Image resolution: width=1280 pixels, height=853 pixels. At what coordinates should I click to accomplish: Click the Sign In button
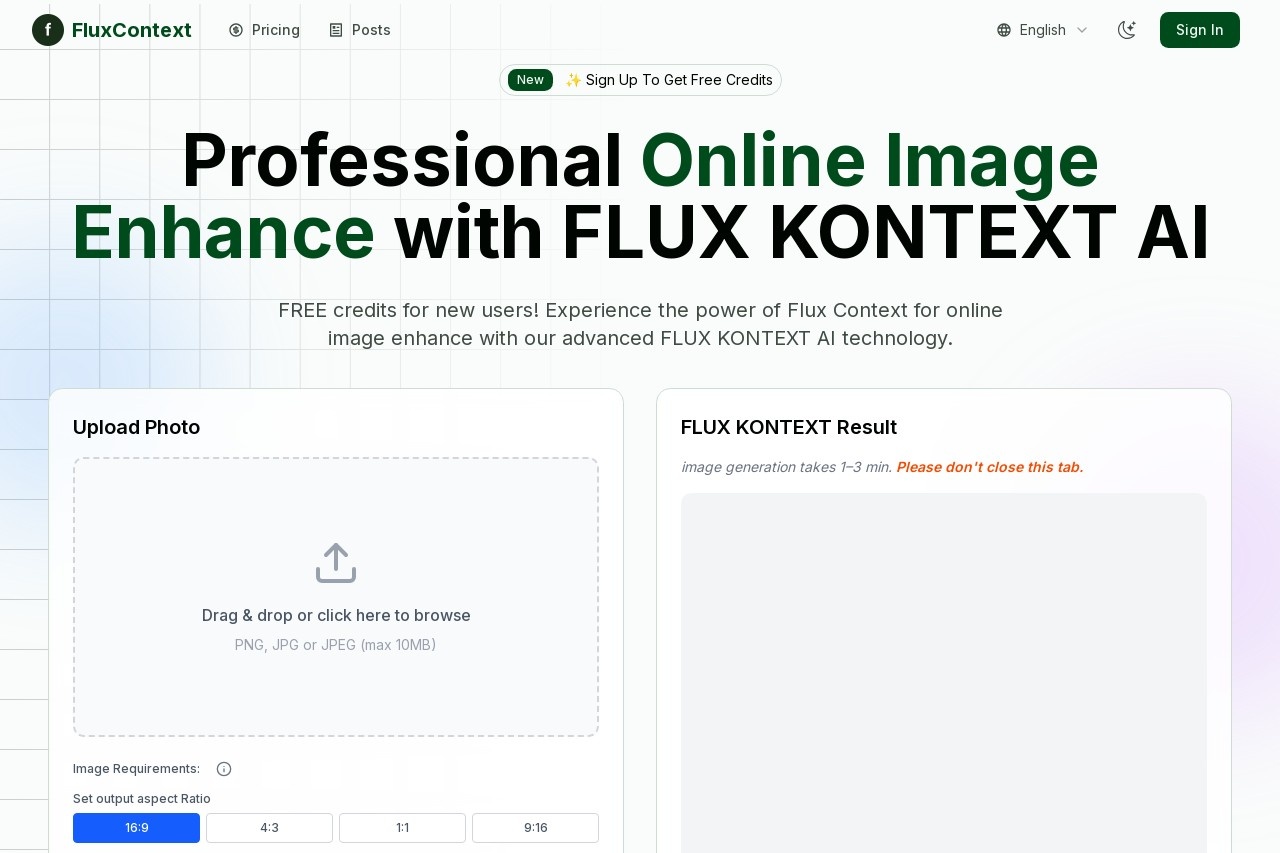click(x=1200, y=30)
